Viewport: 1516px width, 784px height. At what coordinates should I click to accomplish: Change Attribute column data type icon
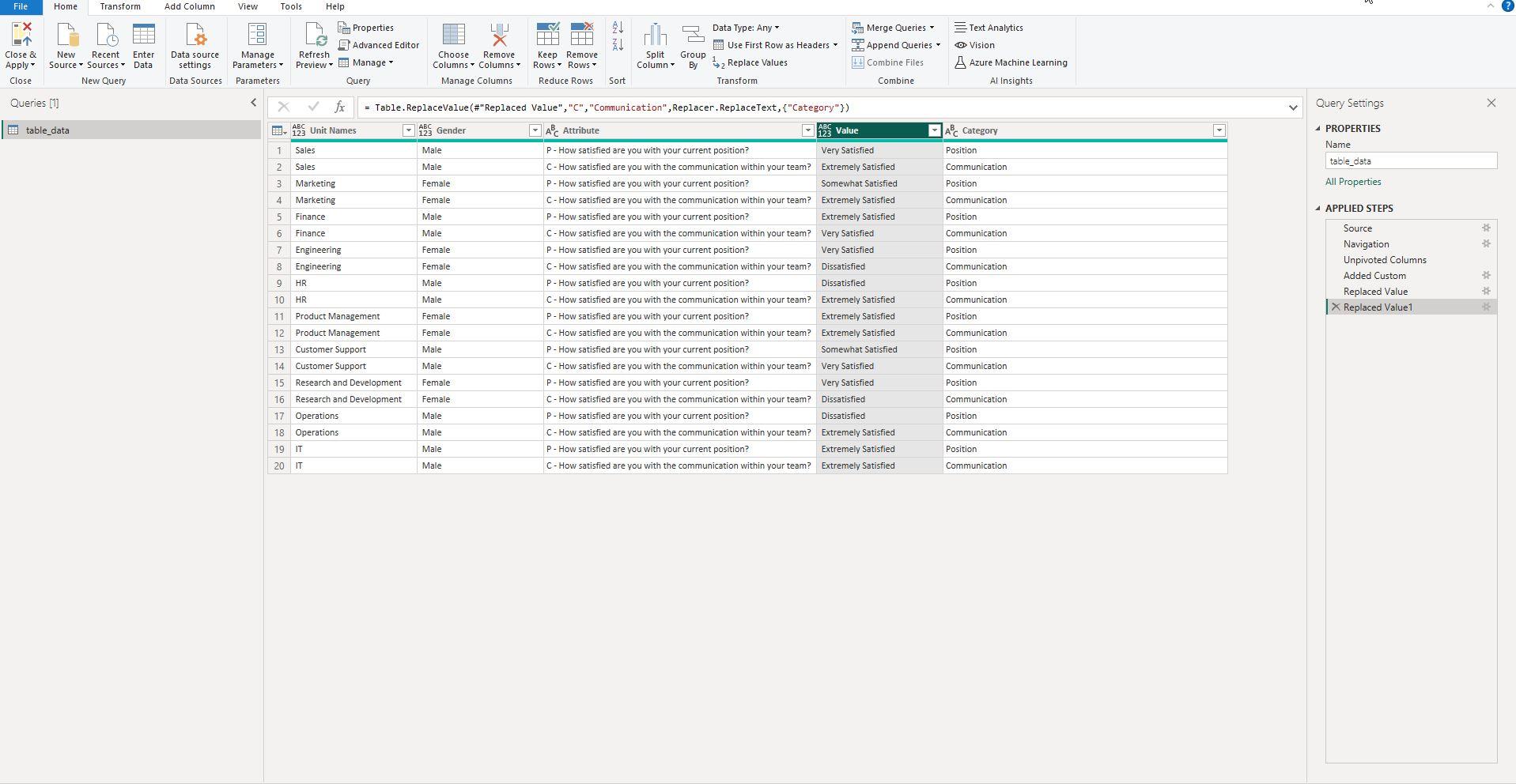tap(552, 130)
